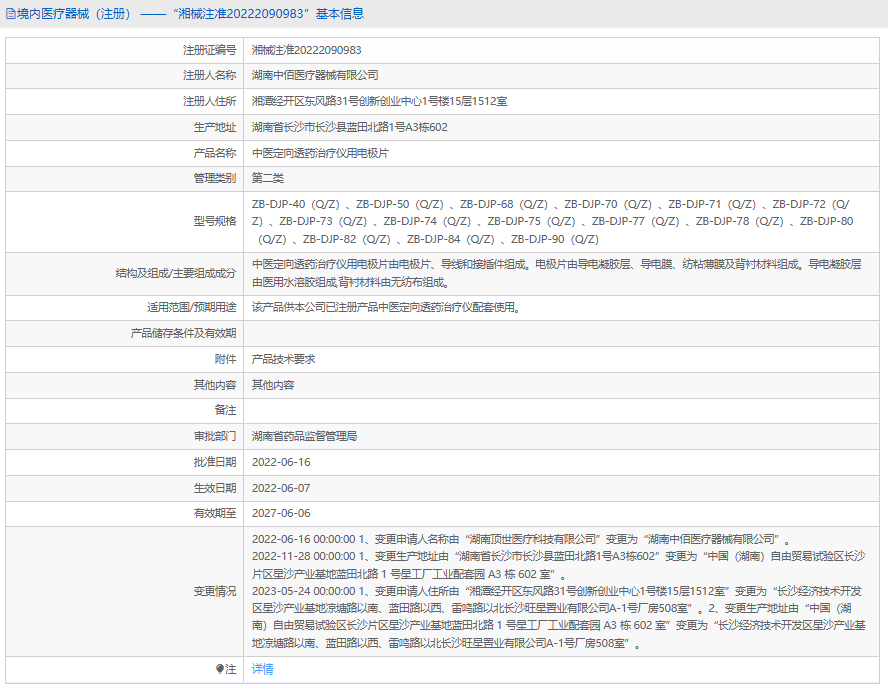This screenshot has height=687, width=888.
Task: Click the 注册人住所 label
Action: pos(210,101)
